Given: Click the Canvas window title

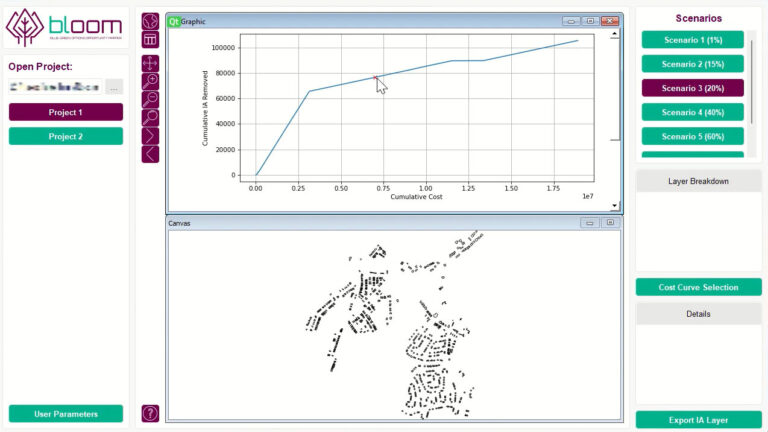Looking at the screenshot, I should point(179,223).
